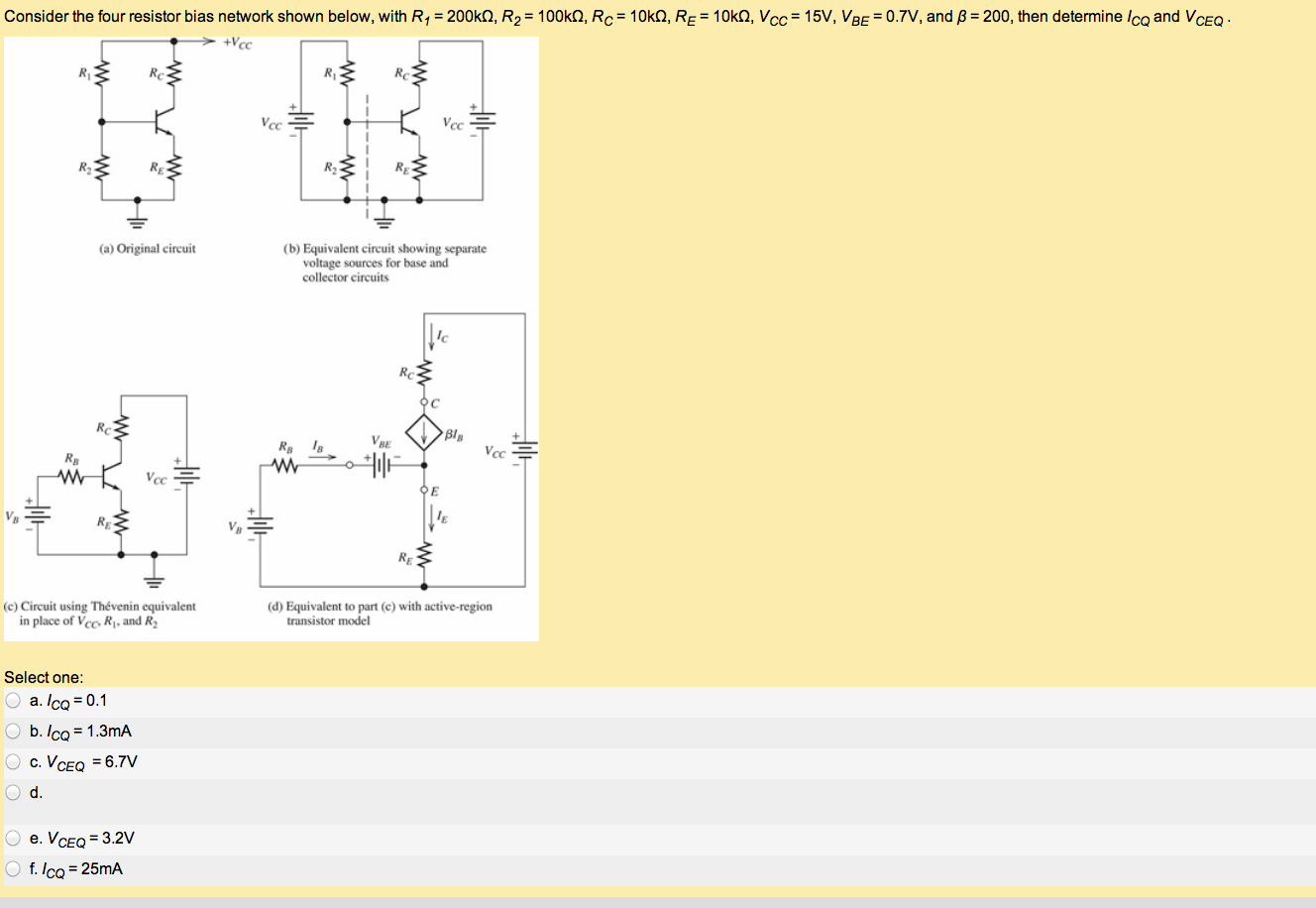Select answer option c. VCEQ = 6.7V
Viewport: 1316px width, 908px height.
tap(13, 761)
